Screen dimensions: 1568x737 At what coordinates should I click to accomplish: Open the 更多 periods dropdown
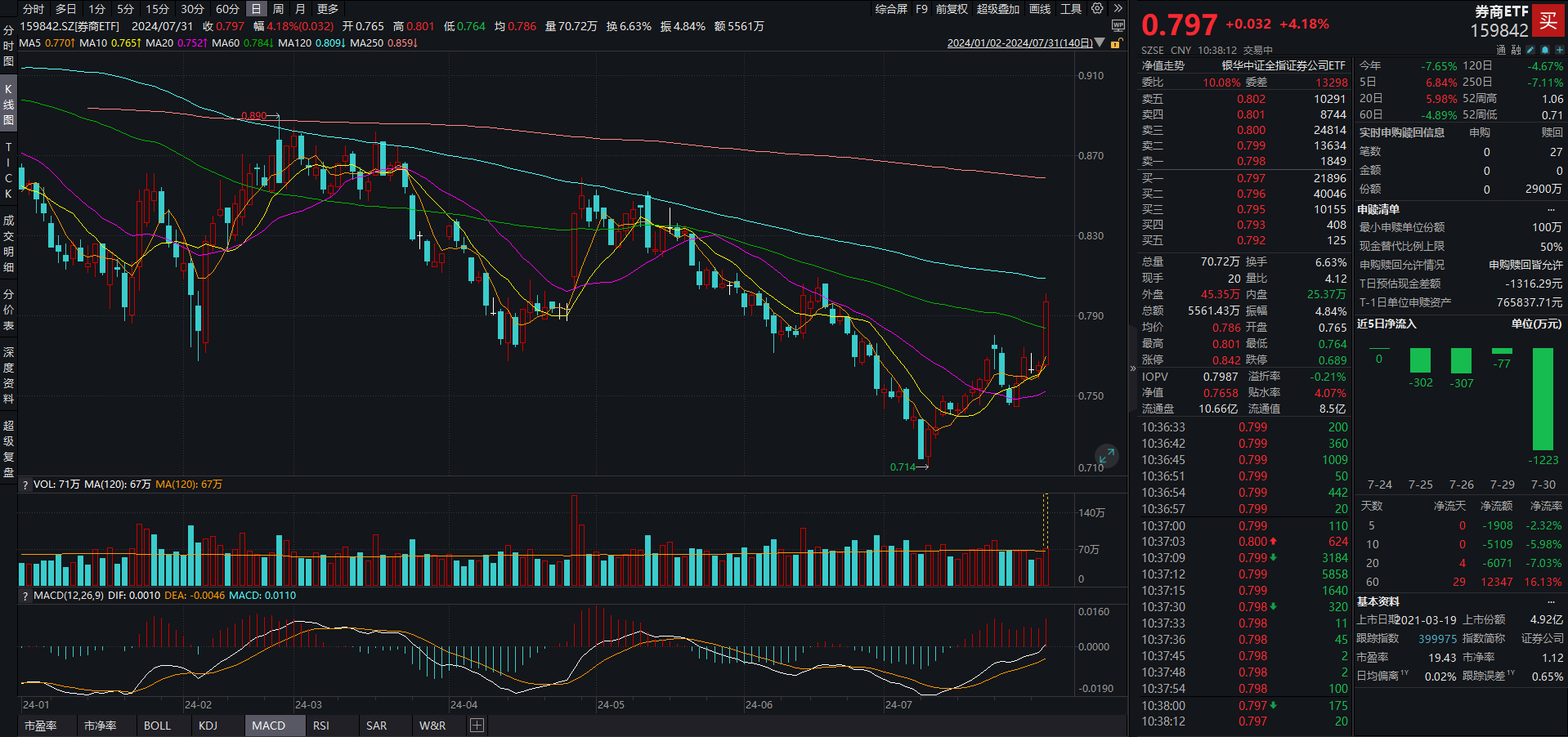[x=327, y=9]
